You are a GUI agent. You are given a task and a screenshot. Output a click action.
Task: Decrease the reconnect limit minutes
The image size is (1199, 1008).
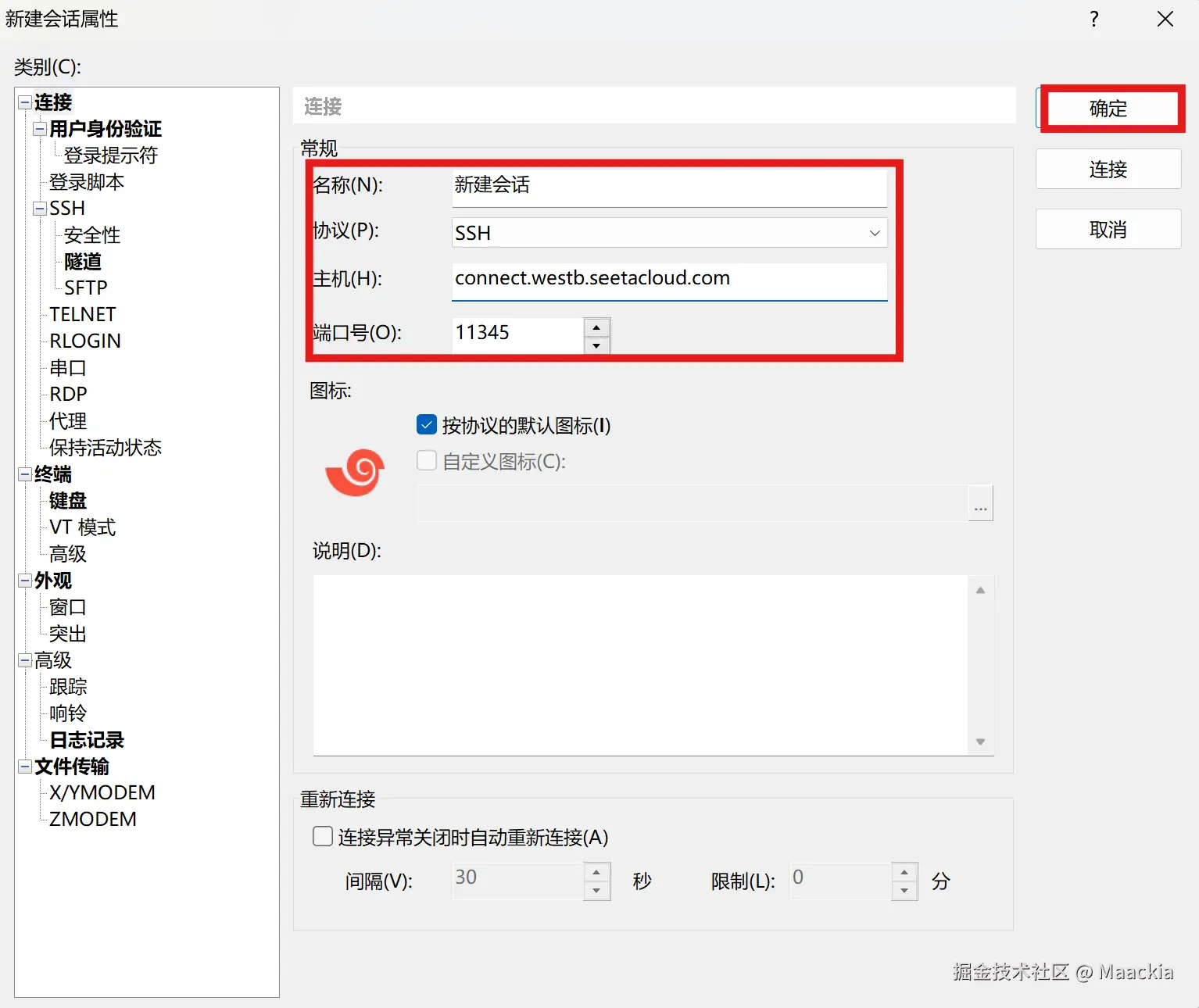904,891
